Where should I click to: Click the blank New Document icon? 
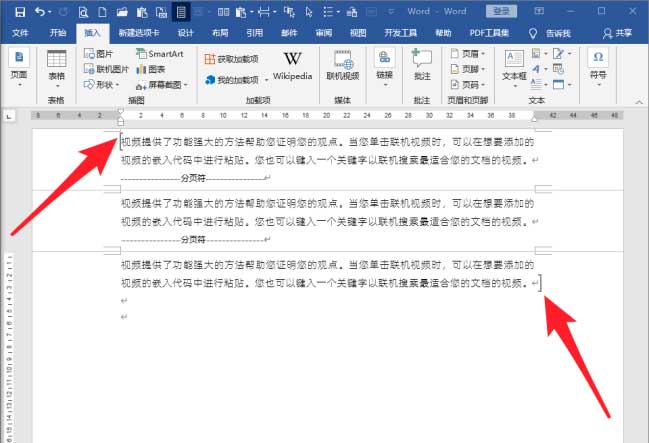pos(102,12)
